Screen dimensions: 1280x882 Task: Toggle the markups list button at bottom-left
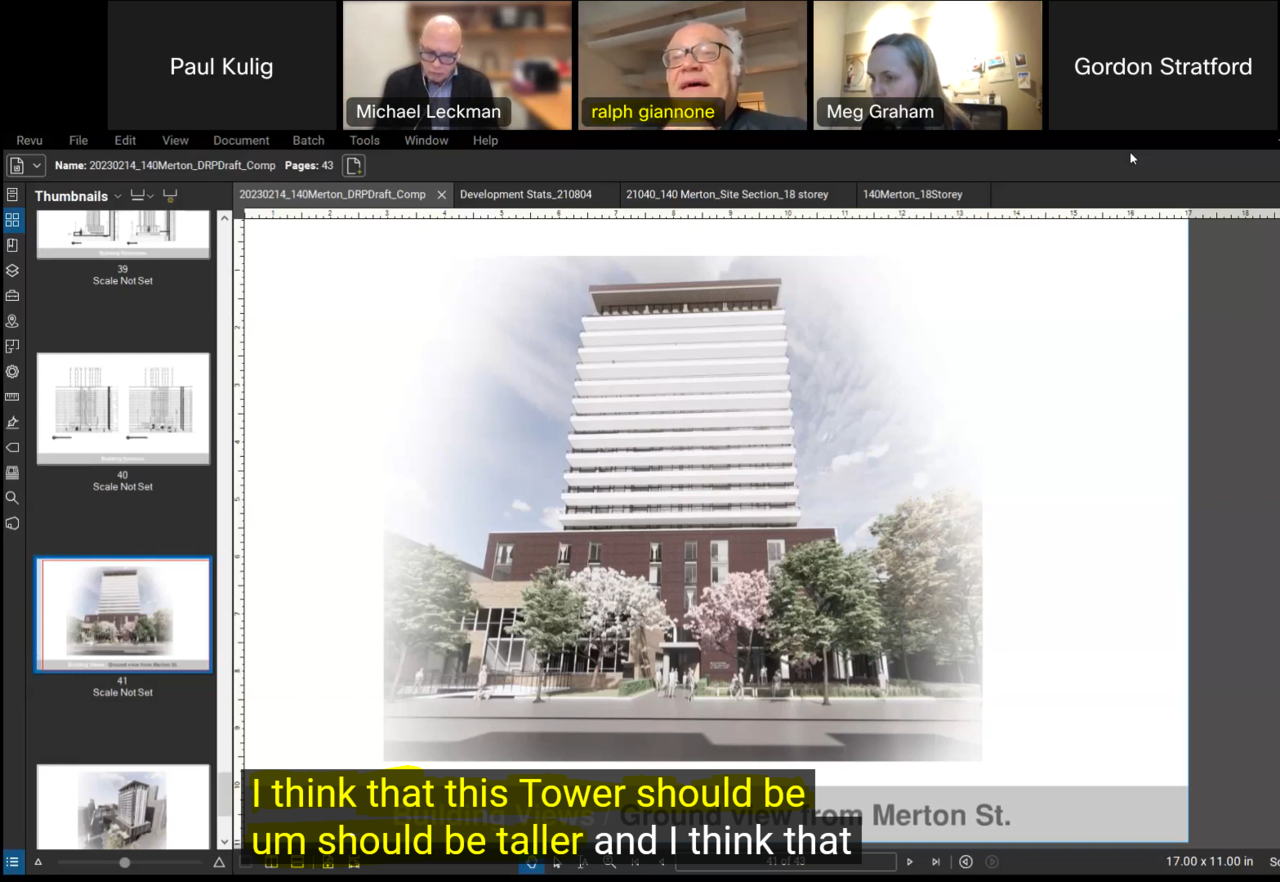point(12,862)
